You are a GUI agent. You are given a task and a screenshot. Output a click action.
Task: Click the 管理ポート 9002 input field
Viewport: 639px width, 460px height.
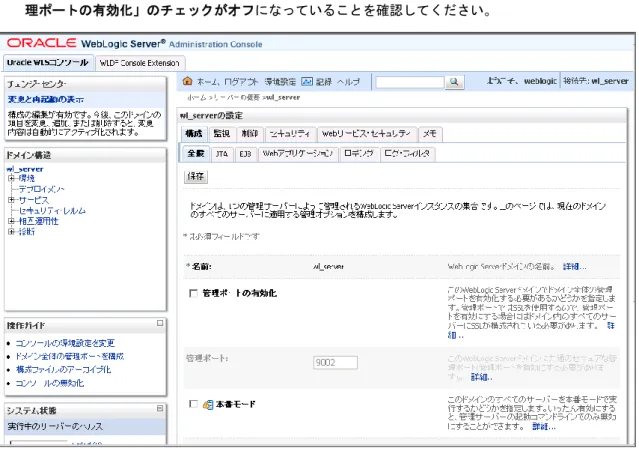tap(335, 363)
